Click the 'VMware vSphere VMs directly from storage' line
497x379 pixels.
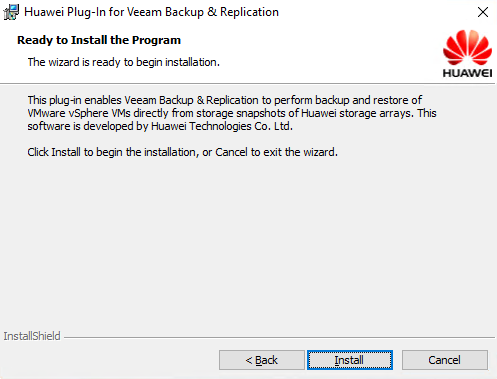pyautogui.click(x=232, y=113)
